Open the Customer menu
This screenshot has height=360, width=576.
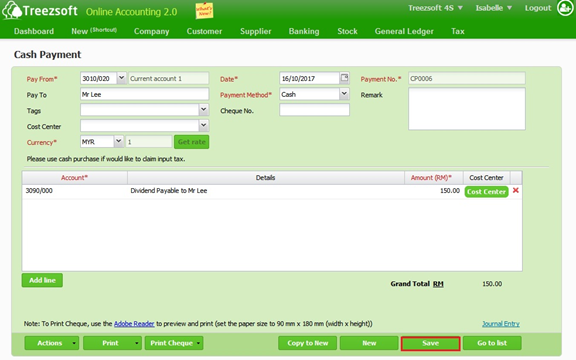204,31
